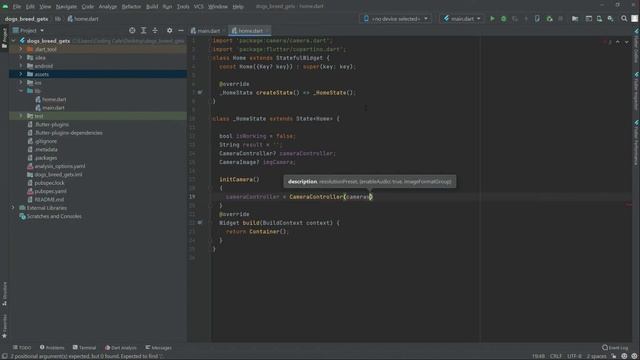Hide the Project panel with the minus icon
640x360 pixels.
181,31
